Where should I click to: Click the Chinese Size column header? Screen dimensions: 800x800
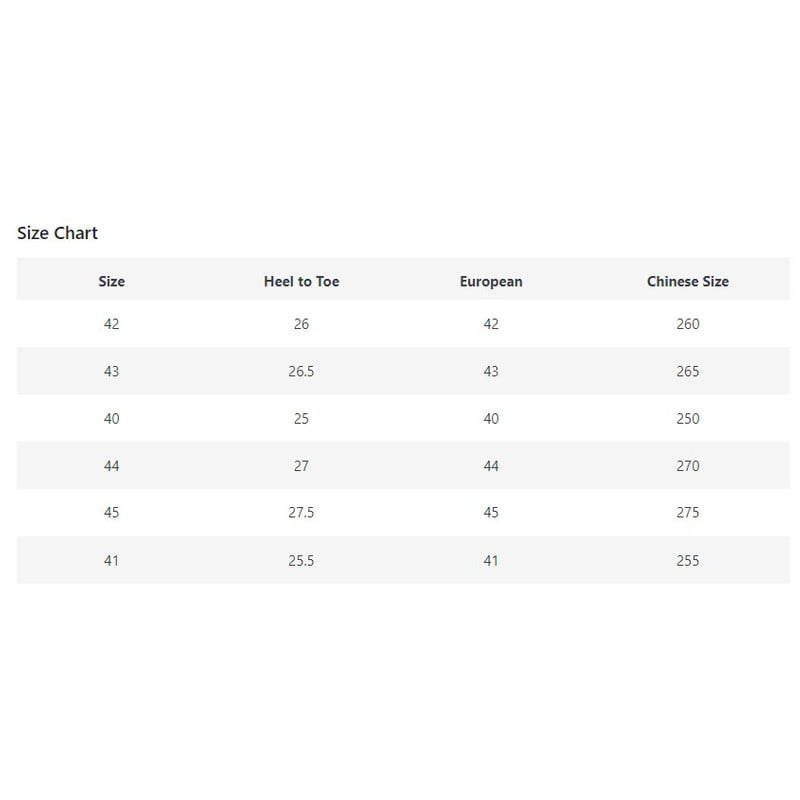688,281
